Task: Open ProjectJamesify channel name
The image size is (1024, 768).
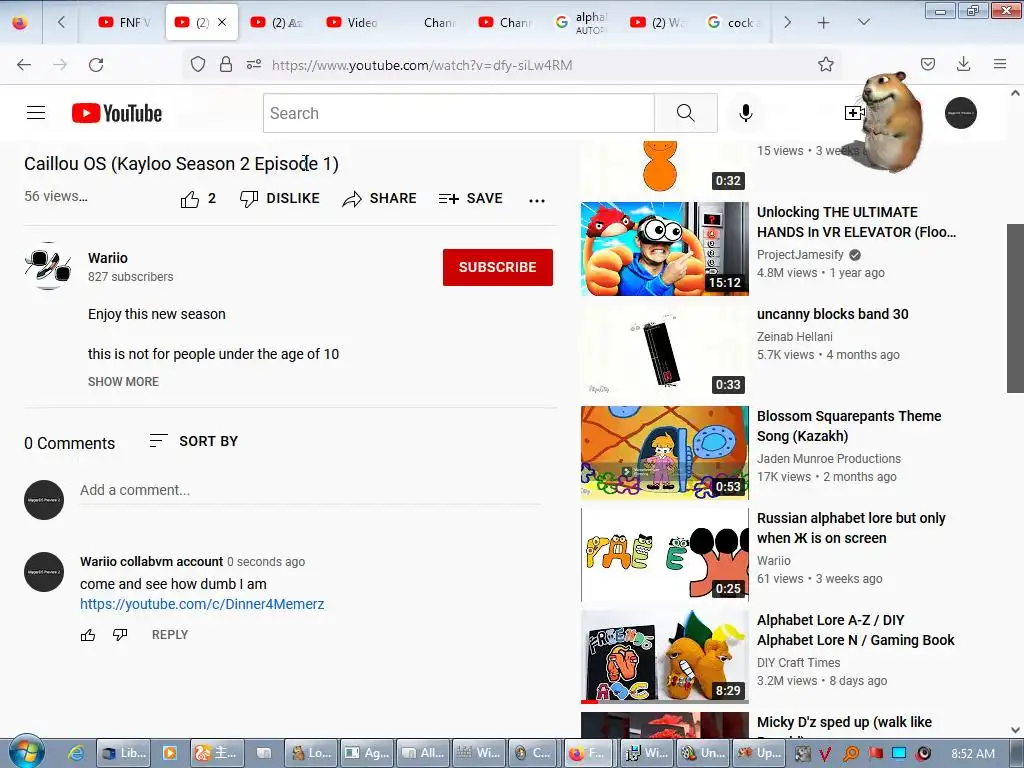Action: click(x=800, y=255)
